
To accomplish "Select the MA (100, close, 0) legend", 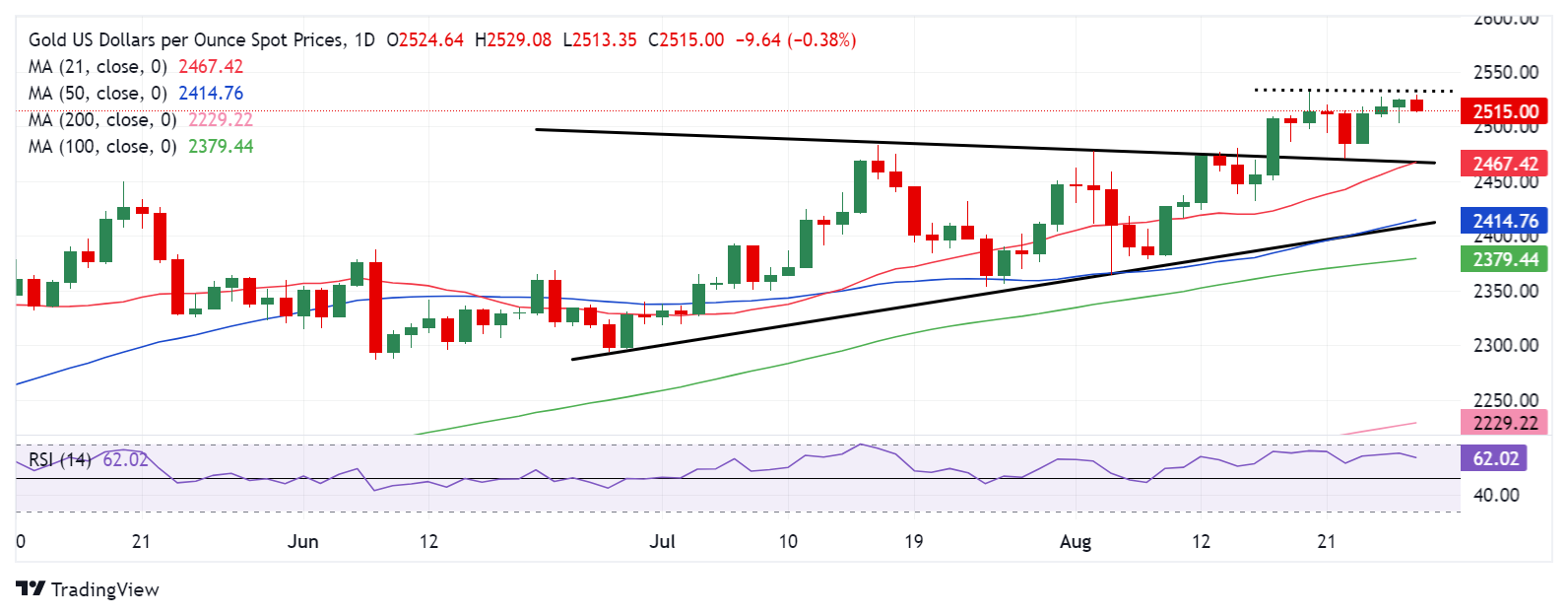I will pos(102,147).
